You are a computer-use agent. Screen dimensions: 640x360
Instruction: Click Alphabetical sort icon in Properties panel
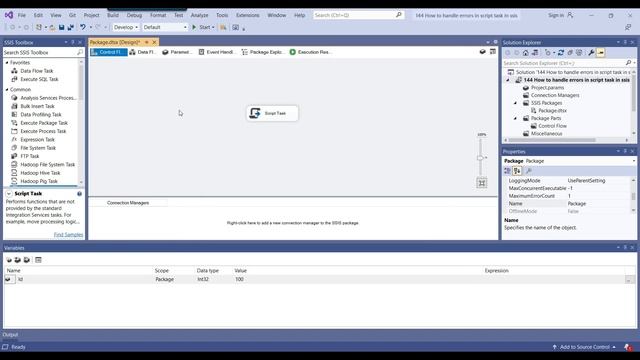517,171
